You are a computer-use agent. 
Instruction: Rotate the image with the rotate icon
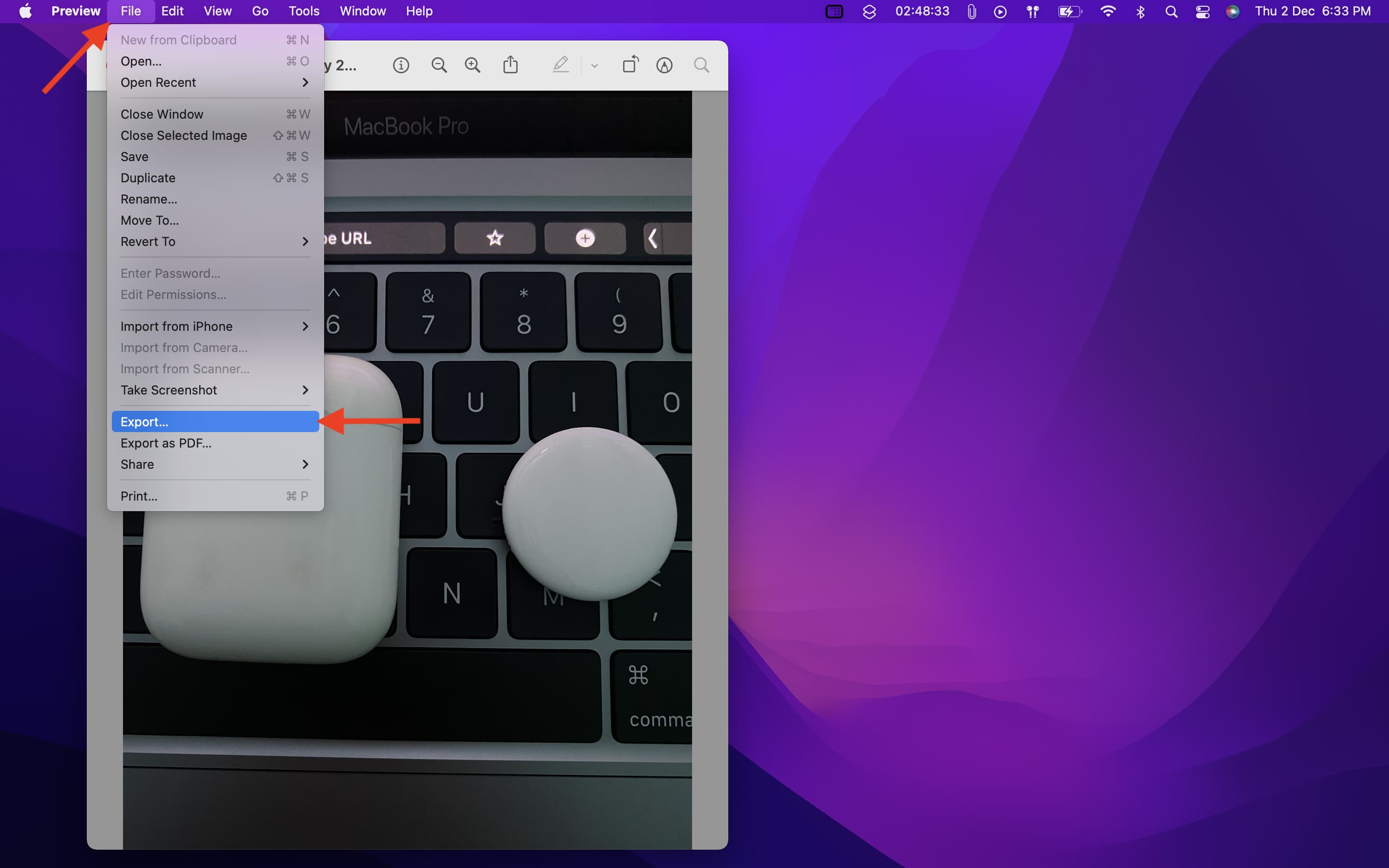(x=630, y=64)
